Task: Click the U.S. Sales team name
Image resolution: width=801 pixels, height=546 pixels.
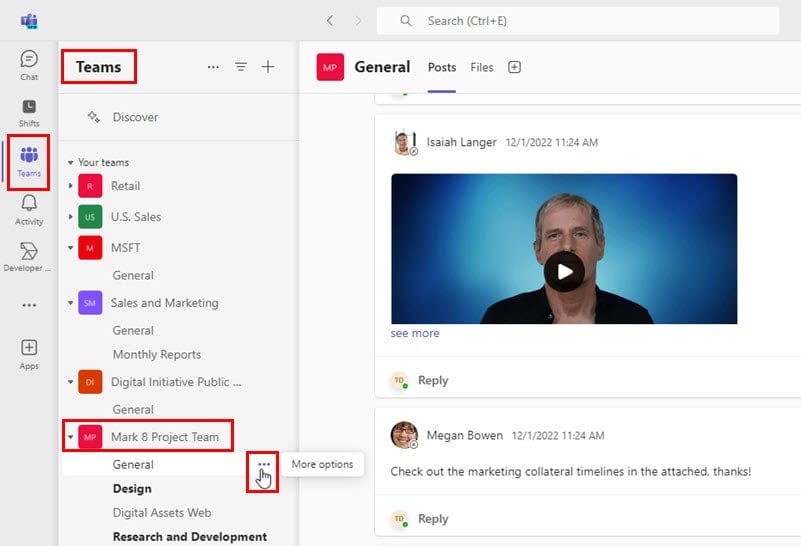Action: point(136,217)
